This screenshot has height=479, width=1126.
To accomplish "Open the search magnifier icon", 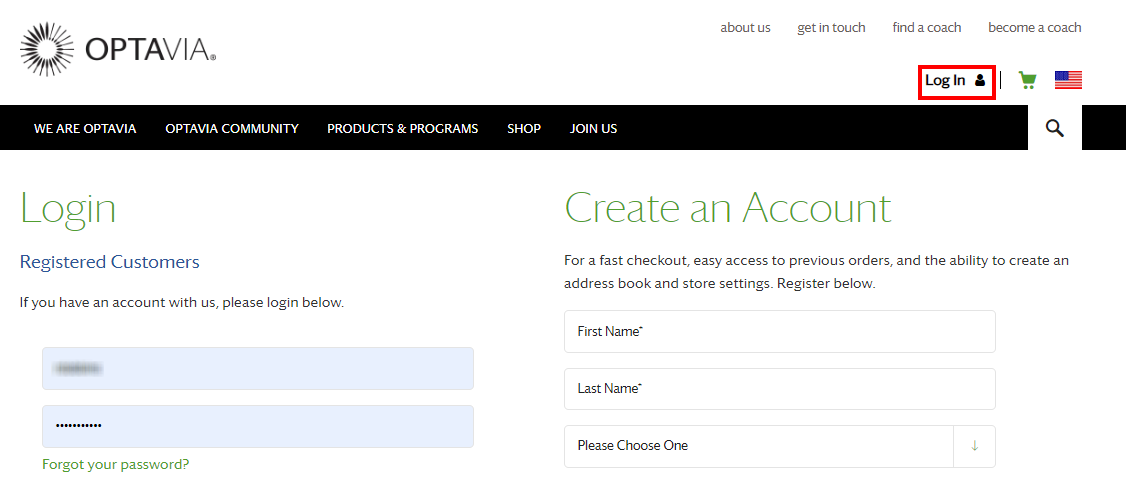I will coord(1054,128).
